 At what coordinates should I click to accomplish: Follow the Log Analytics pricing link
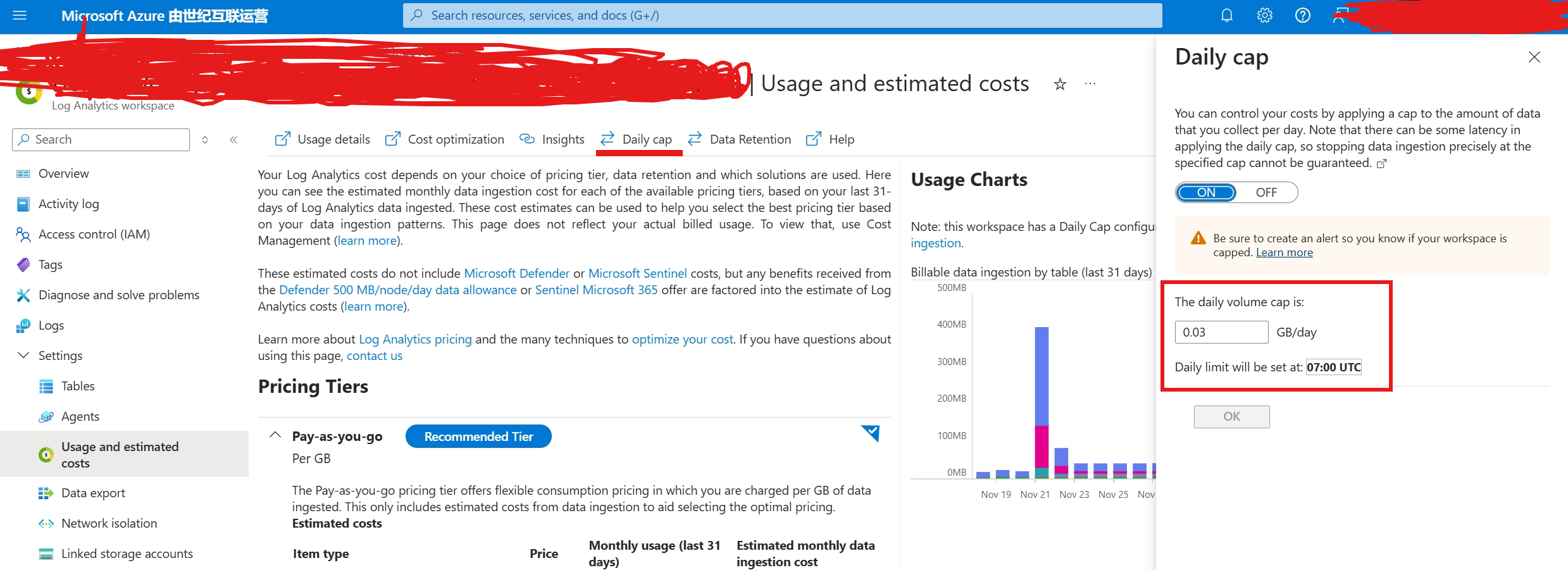[x=415, y=339]
